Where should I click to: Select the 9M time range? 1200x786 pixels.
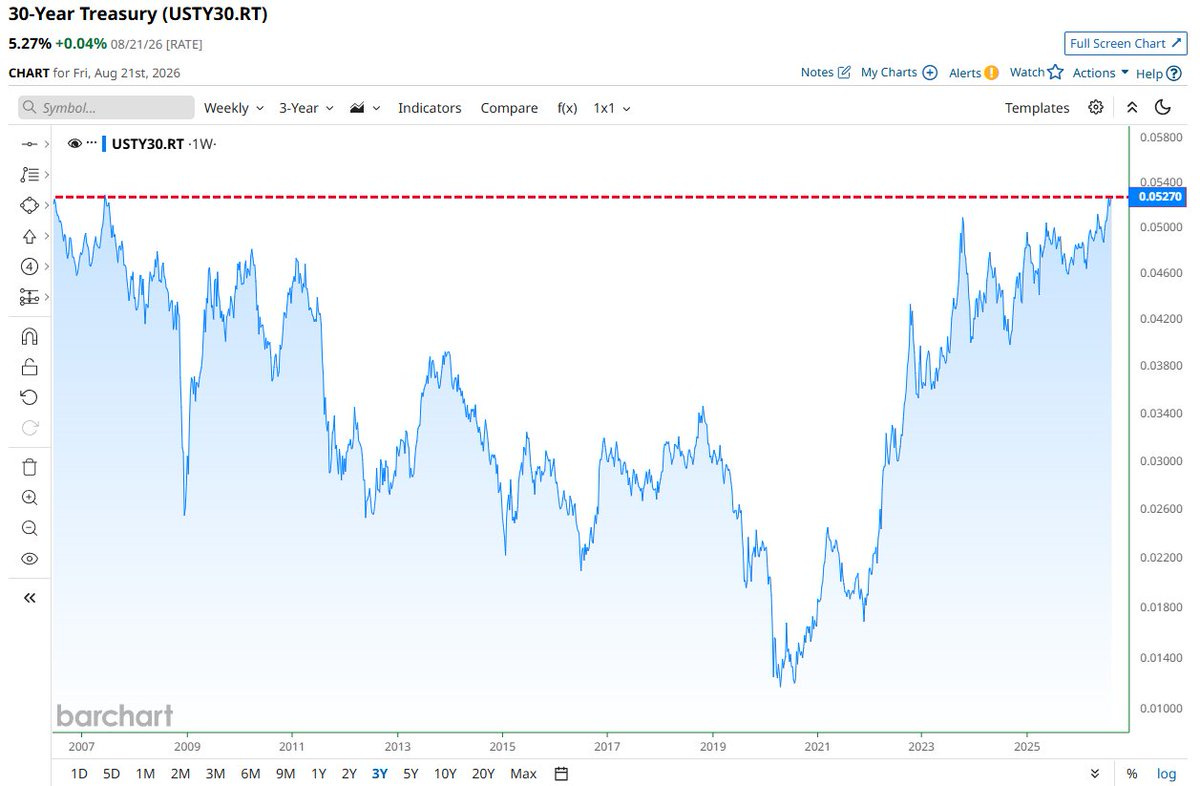[x=286, y=773]
